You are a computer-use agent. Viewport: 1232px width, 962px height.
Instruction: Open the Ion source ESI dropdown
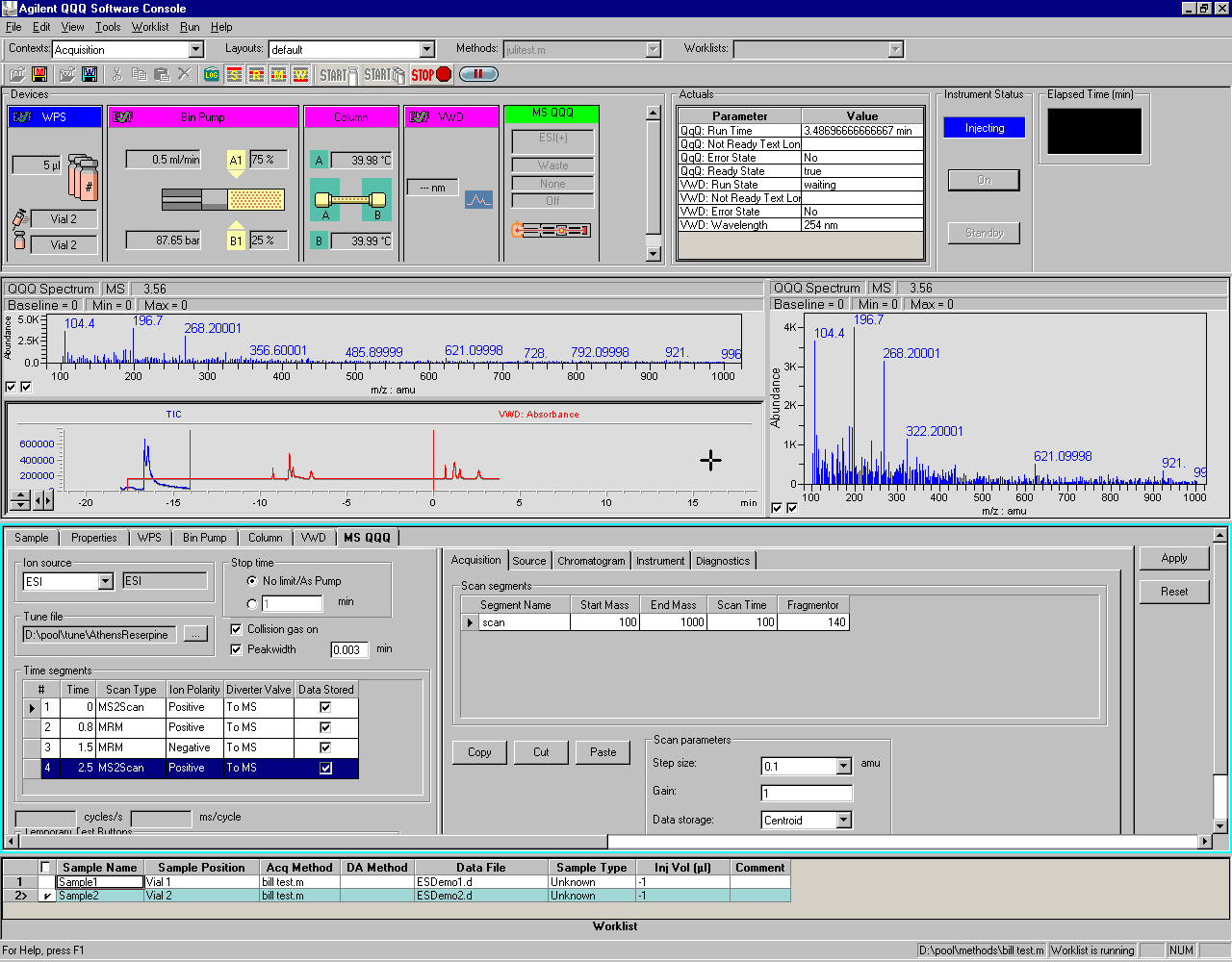[x=106, y=581]
